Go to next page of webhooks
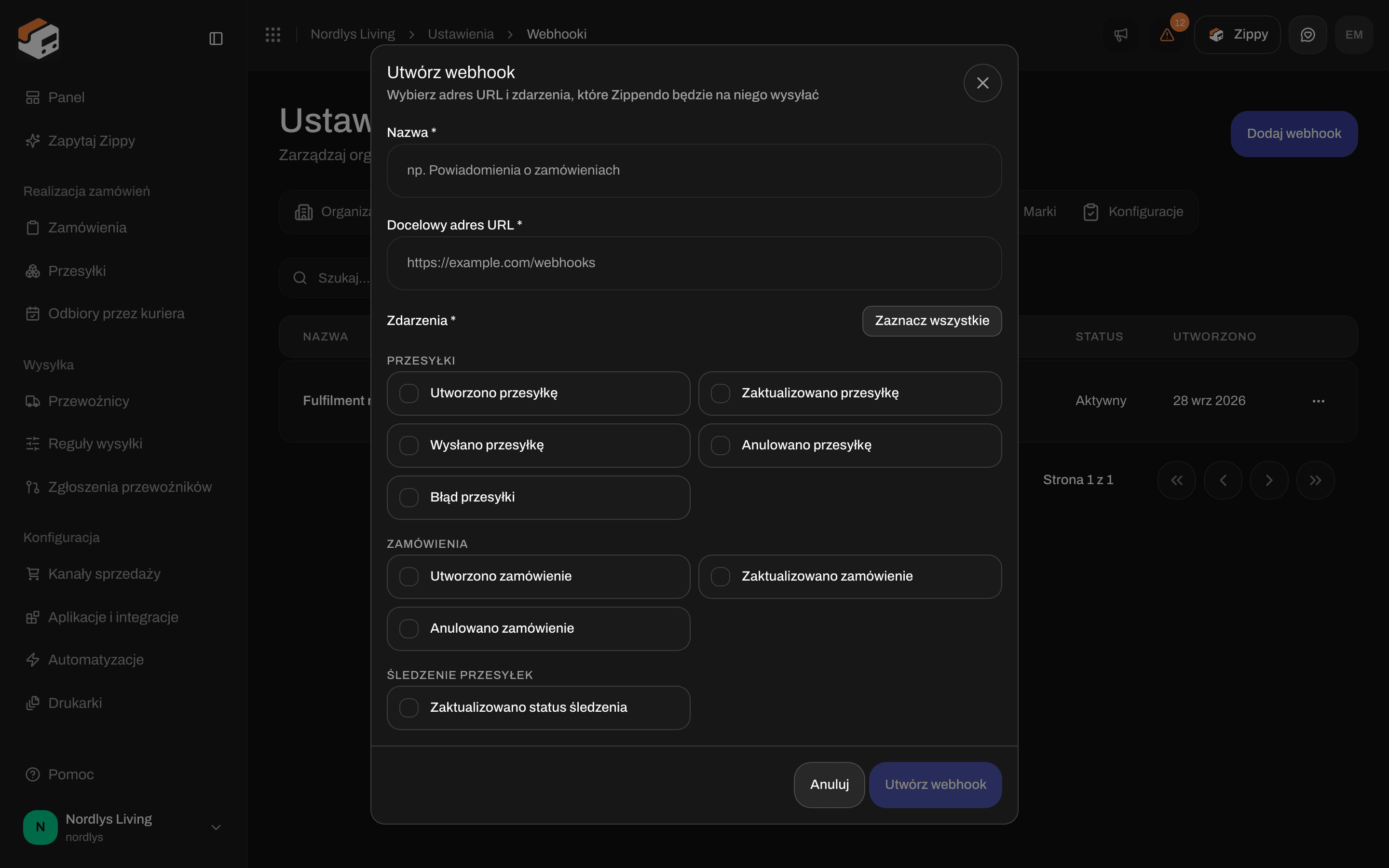Screen dimensions: 1389x868 coord(1269,480)
